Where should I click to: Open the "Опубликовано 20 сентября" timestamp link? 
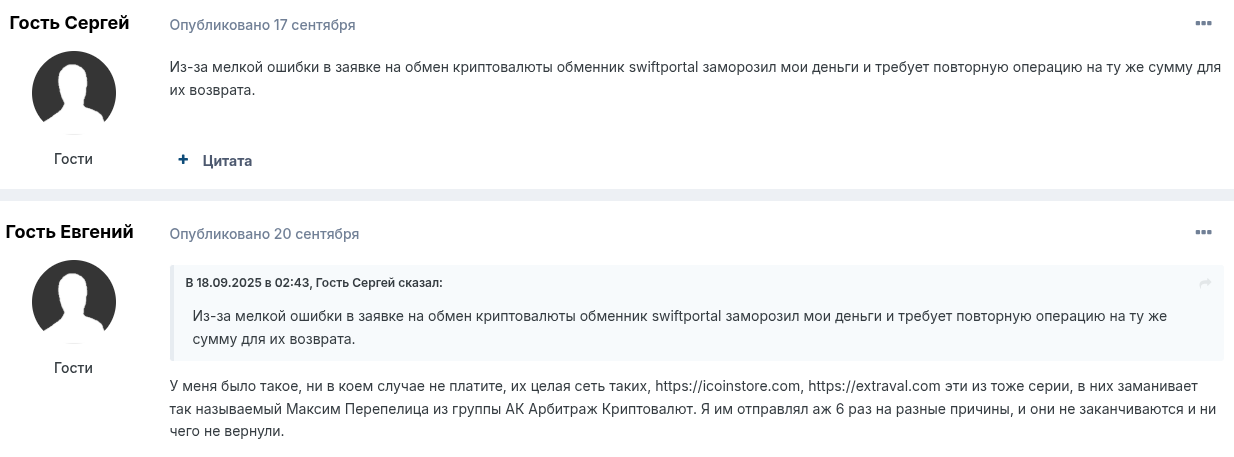click(x=264, y=234)
